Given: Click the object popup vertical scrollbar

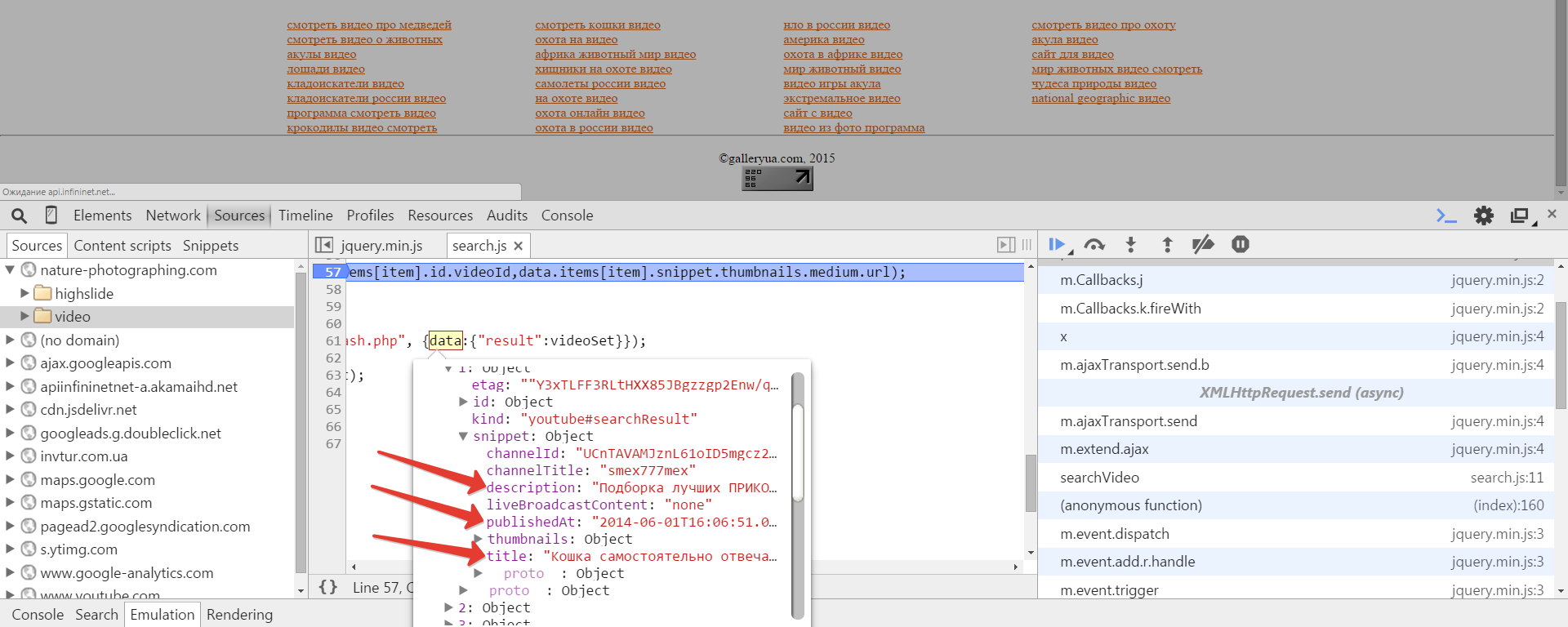Looking at the screenshot, I should click(x=798, y=453).
